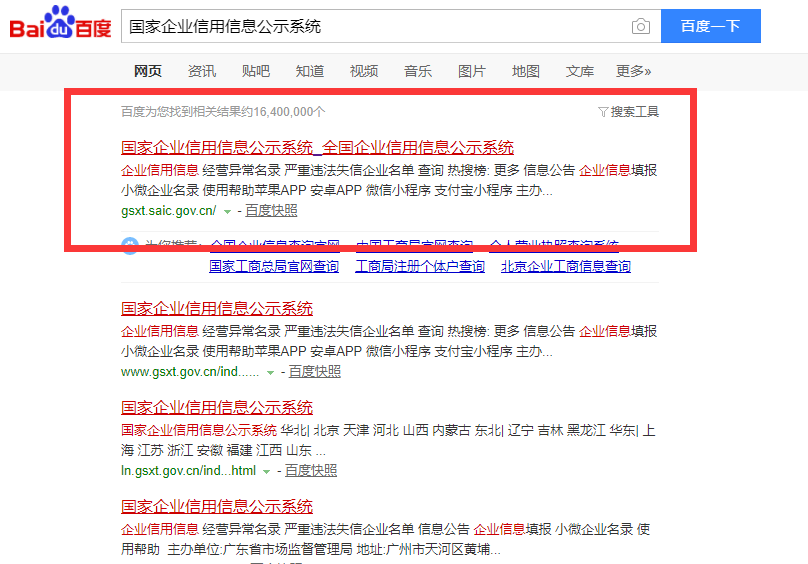Expand dropdown arrow next to gsxt.saic.gov.cn

tap(227, 211)
